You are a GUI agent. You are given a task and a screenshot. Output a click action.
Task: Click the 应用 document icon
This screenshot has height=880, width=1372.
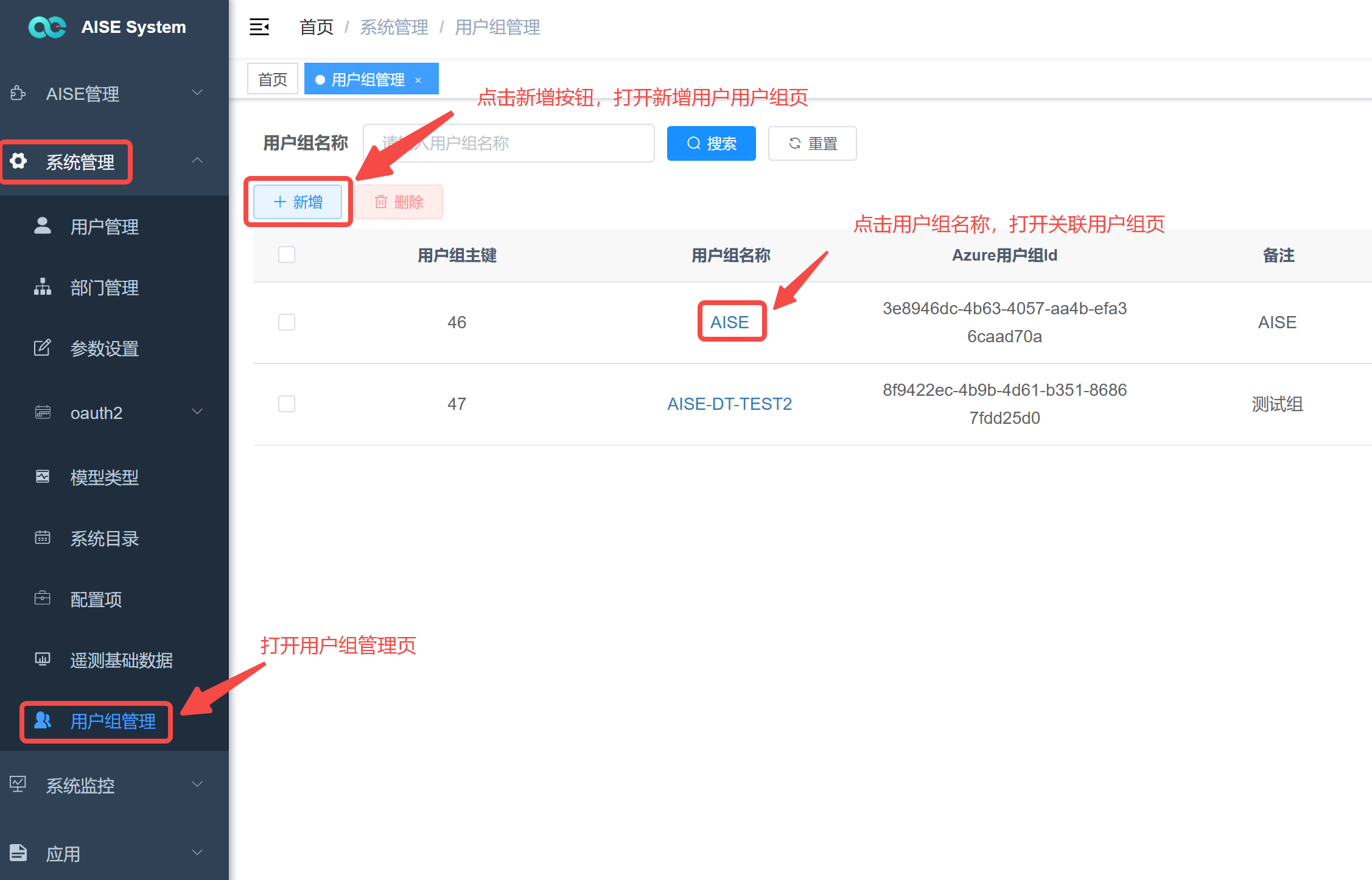pyautogui.click(x=18, y=853)
